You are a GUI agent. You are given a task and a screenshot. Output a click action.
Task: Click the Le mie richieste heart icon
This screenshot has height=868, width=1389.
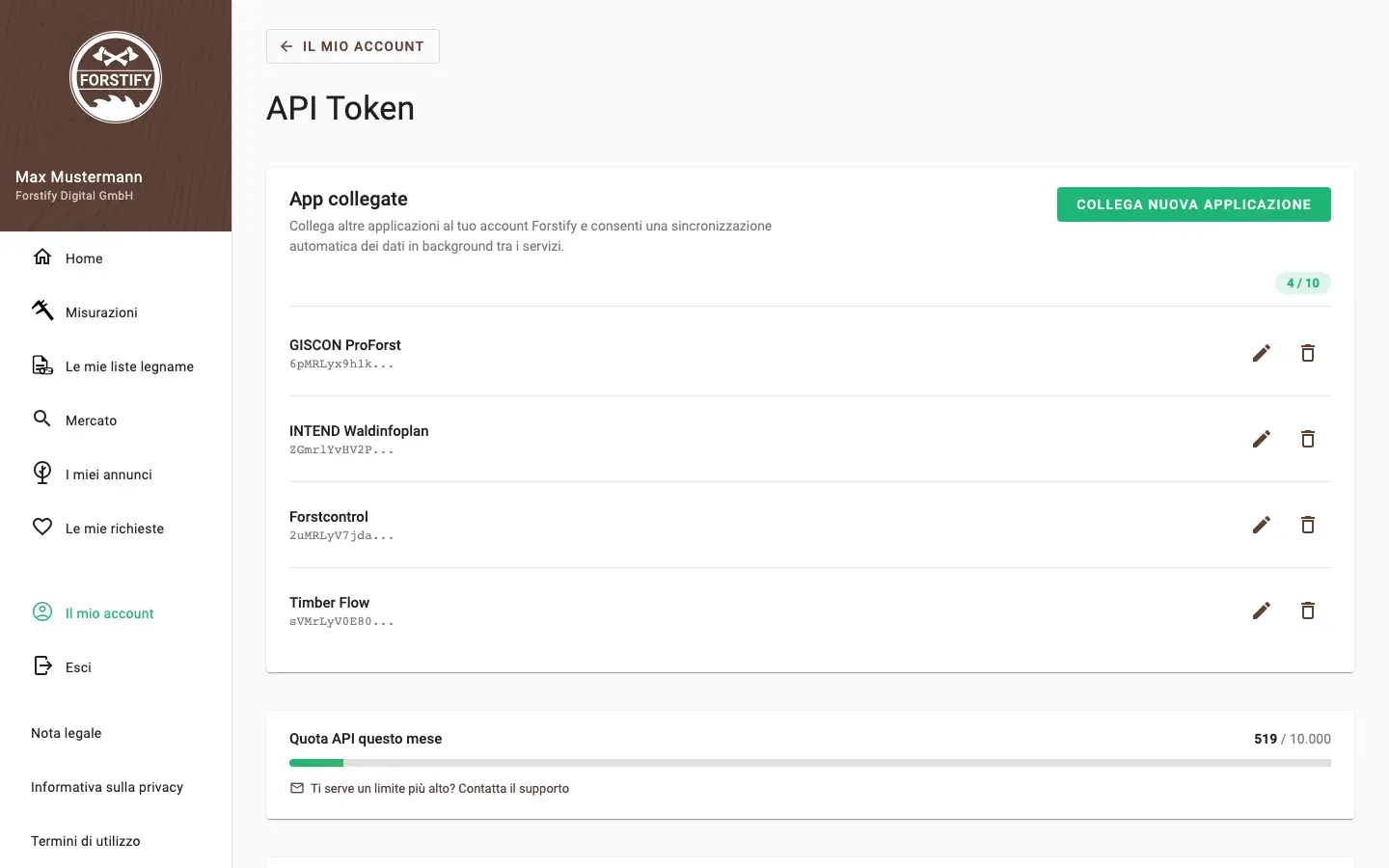point(42,527)
